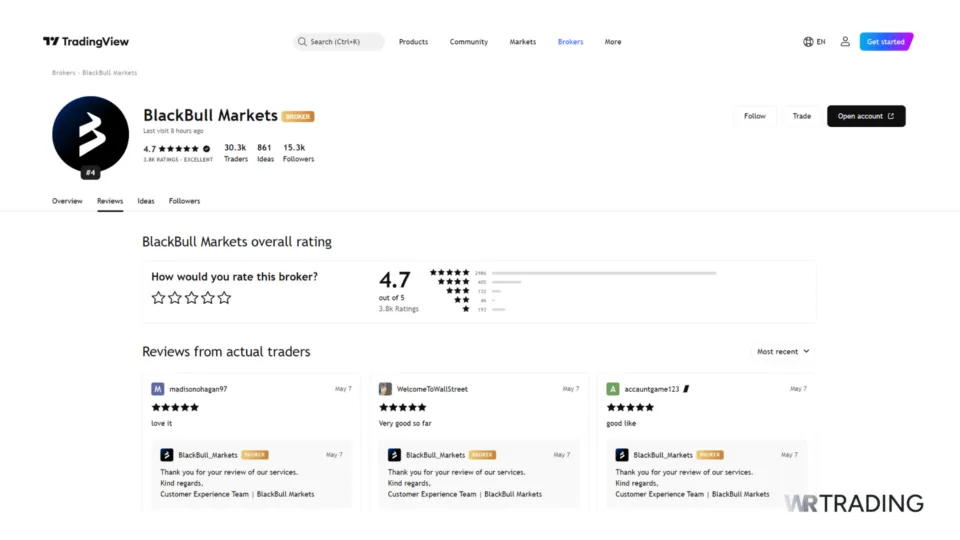This screenshot has width=960, height=540.
Task: Open the More menu in navigation
Action: pos(613,42)
